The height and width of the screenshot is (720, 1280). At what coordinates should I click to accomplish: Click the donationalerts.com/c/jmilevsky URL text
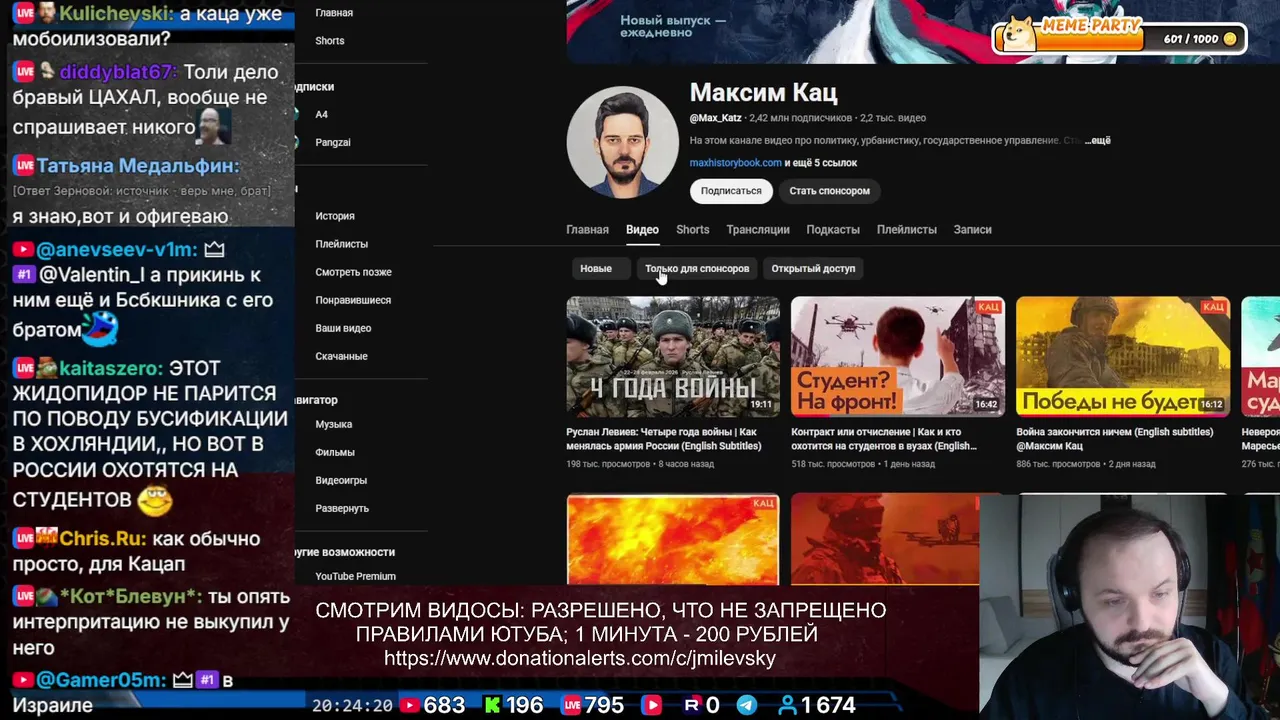pos(580,658)
